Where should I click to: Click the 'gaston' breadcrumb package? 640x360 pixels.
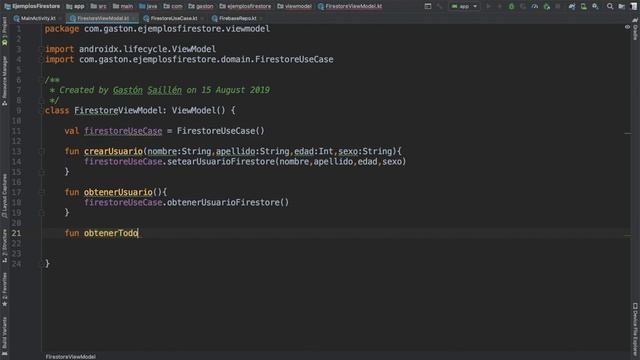pos(201,6)
